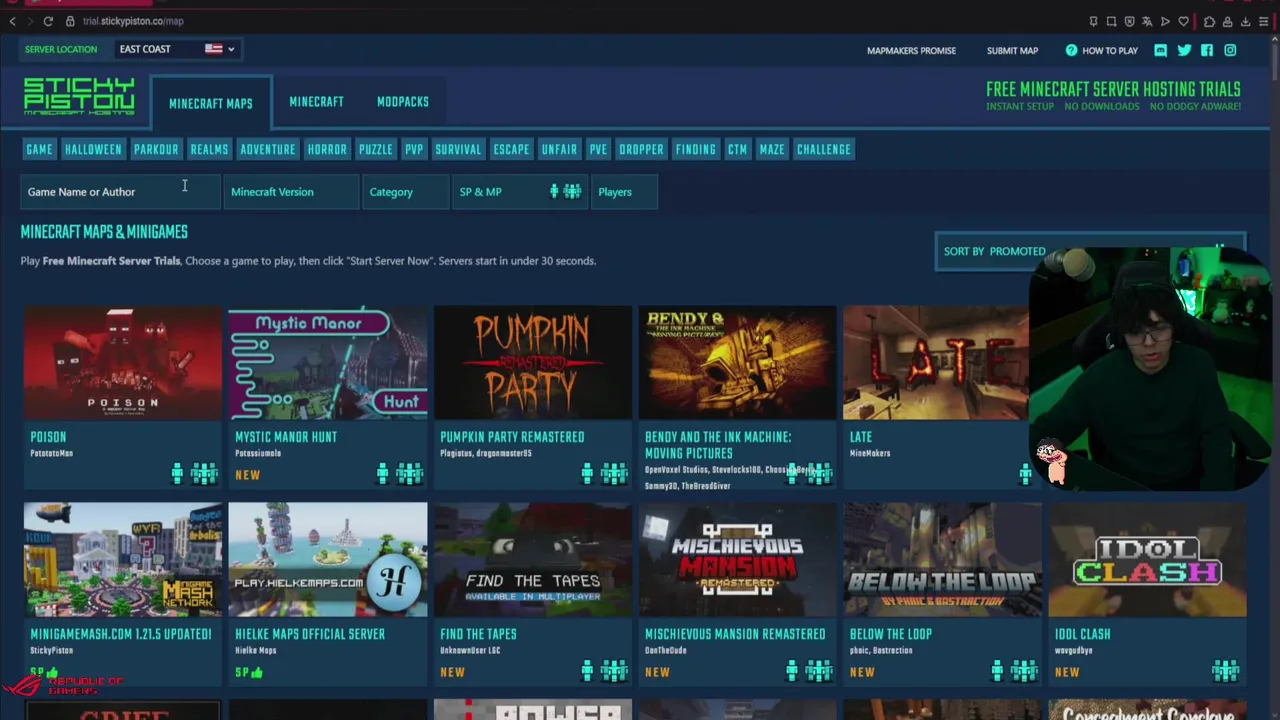
Task: Open the Discord icon link
Action: pos(1160,50)
